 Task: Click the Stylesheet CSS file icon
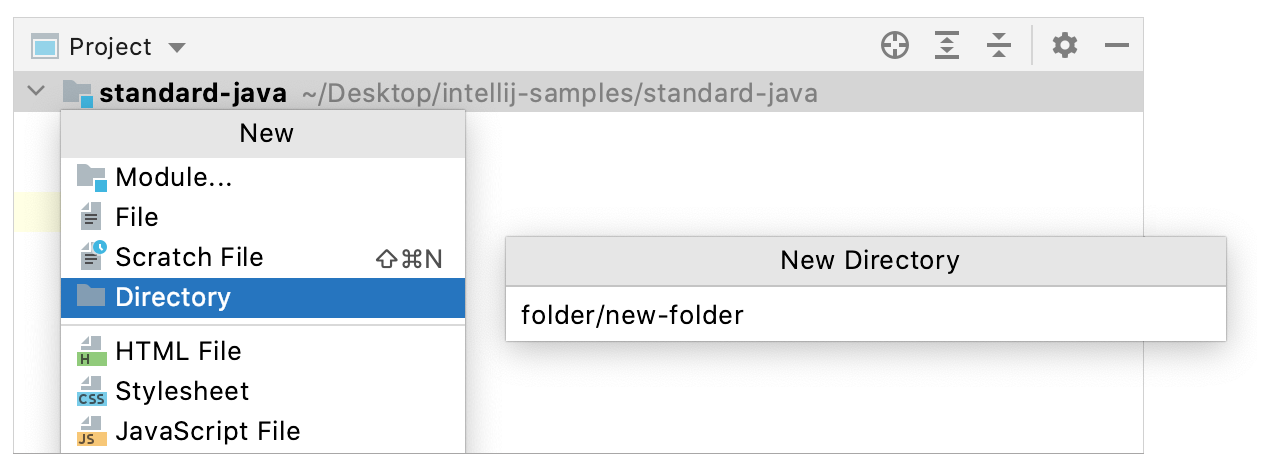91,391
